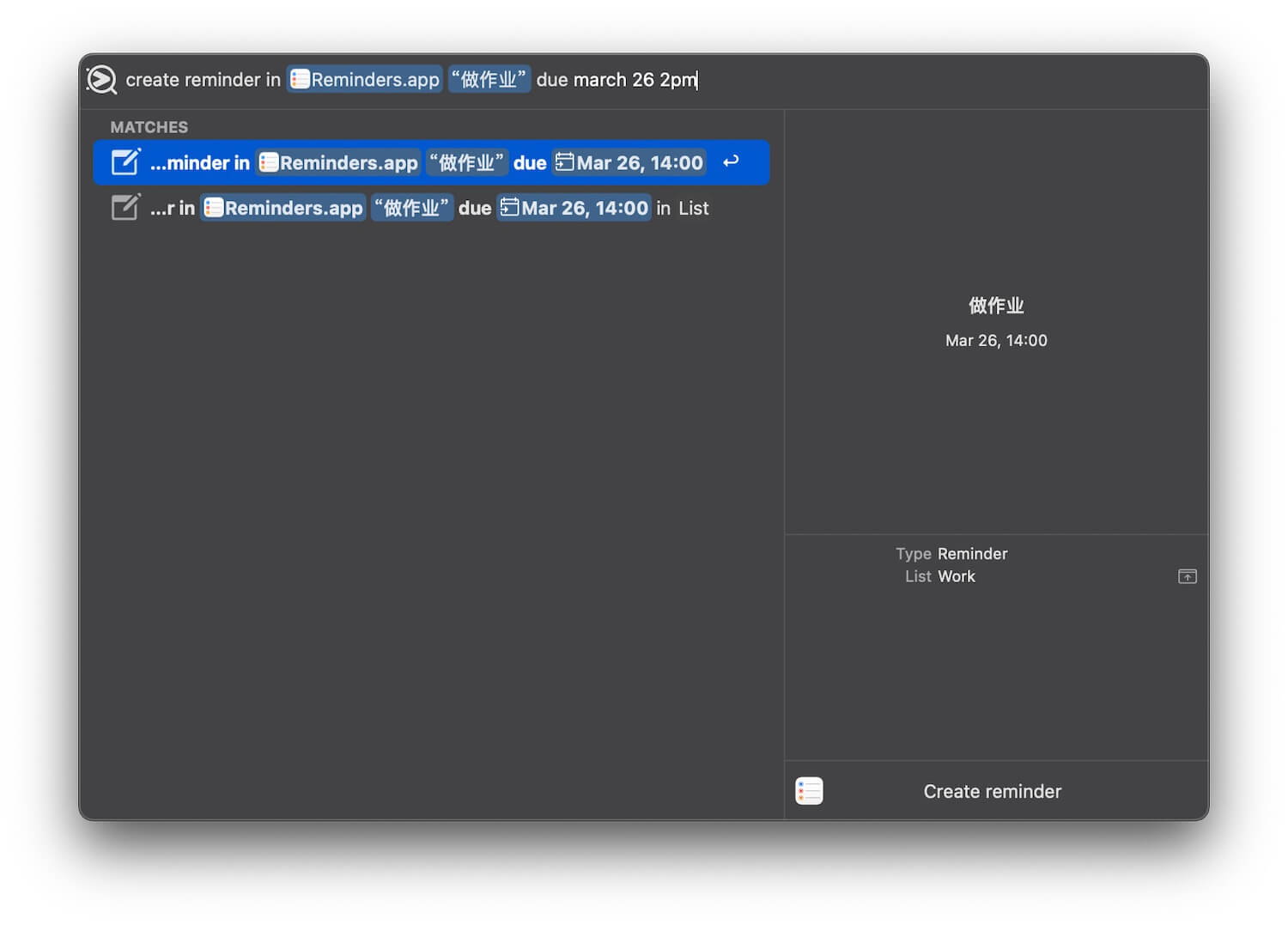Click the export icon next to List Work
The image size is (1288, 925).
1188,576
